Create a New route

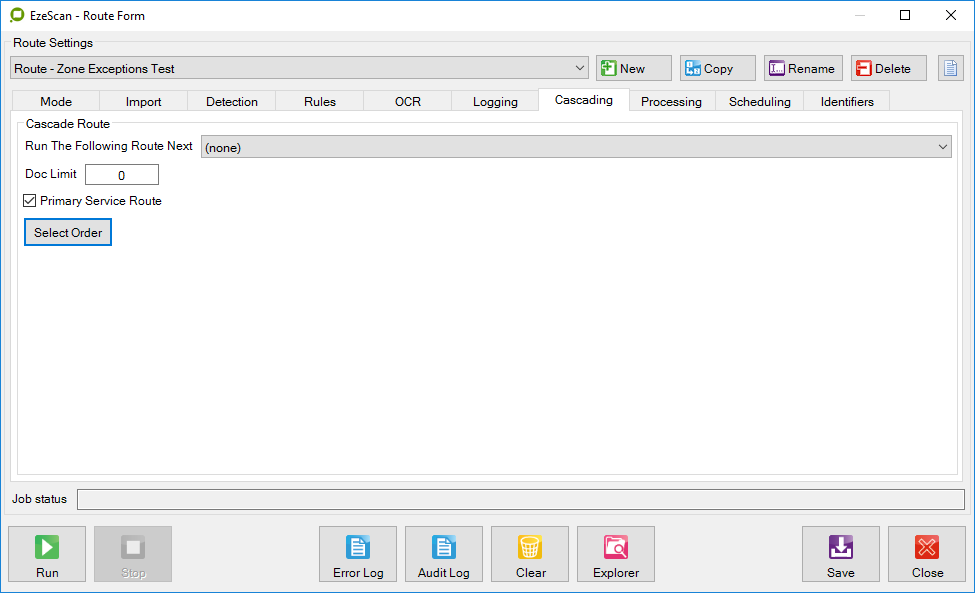[634, 68]
